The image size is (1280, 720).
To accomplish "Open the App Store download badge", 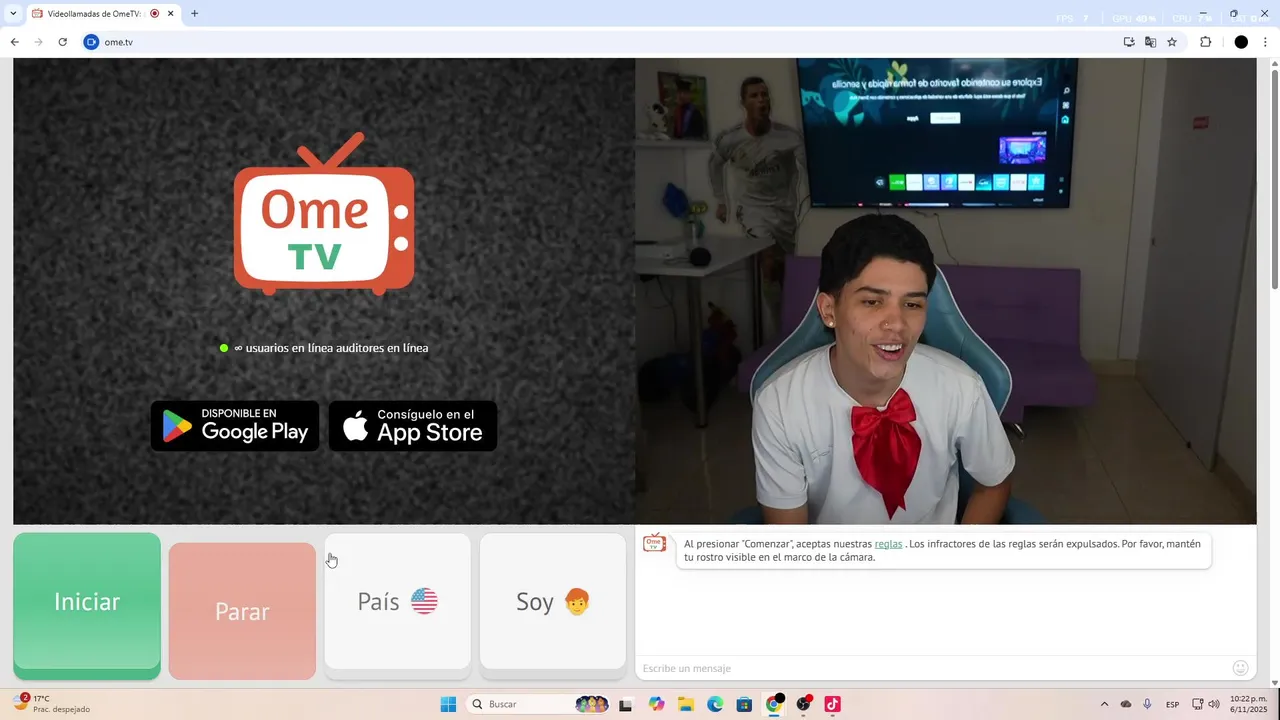I will pos(413,426).
